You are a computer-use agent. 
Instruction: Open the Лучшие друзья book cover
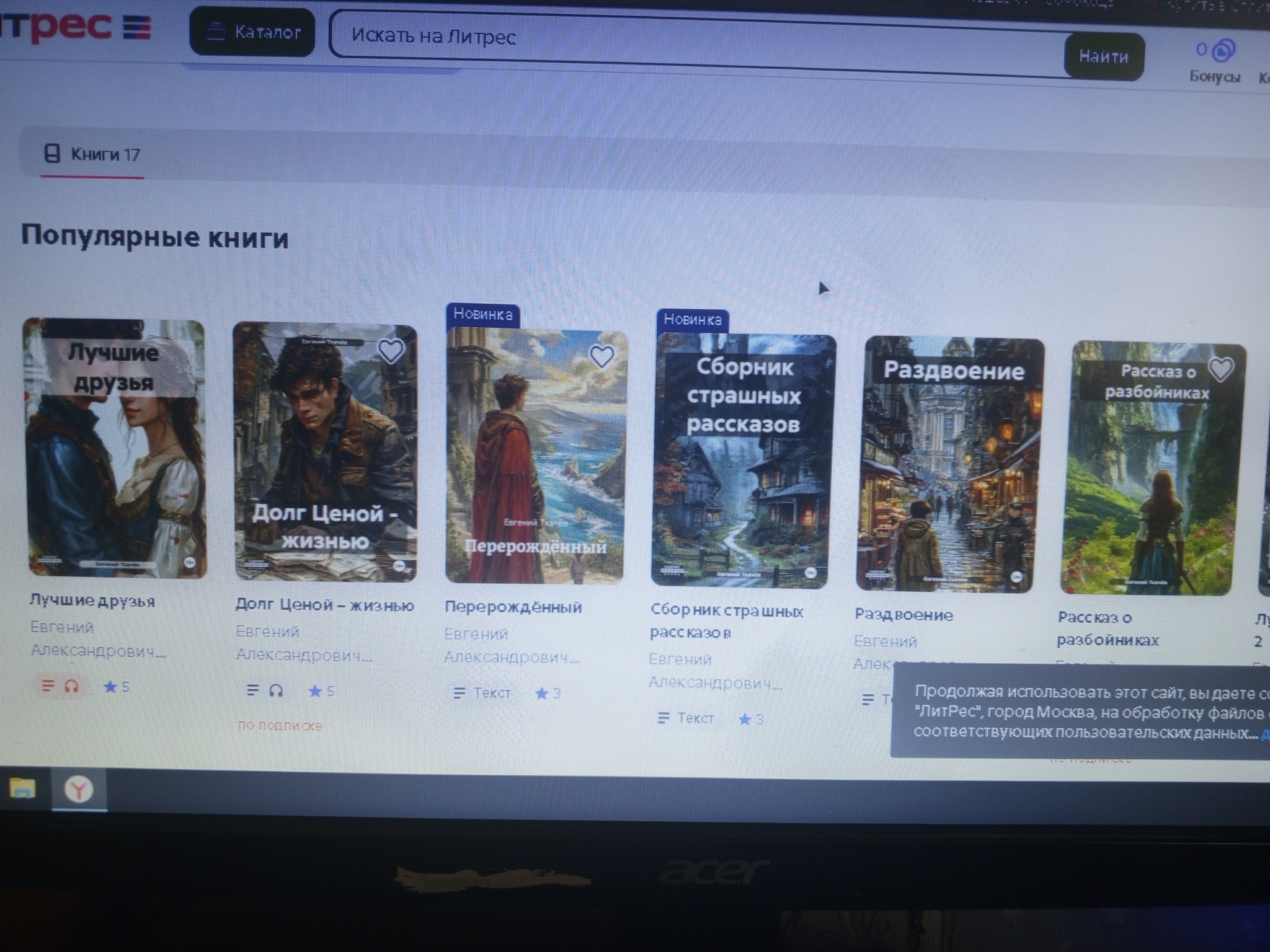point(116,449)
